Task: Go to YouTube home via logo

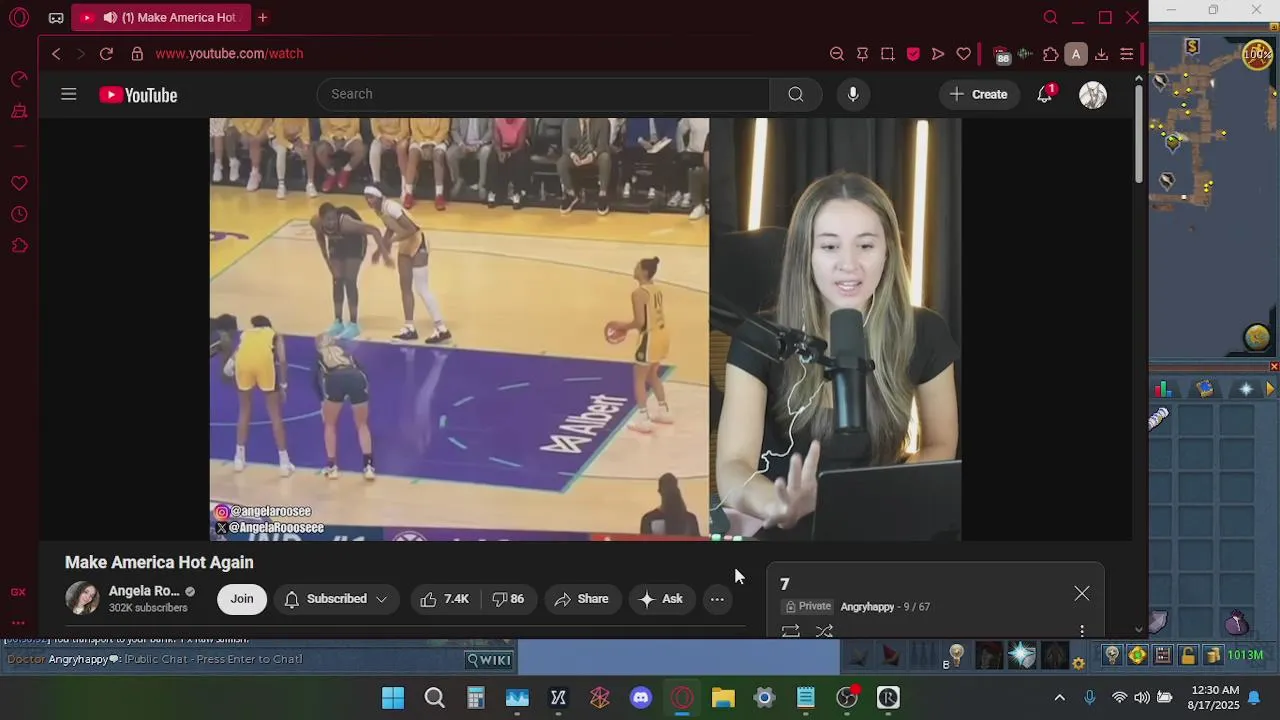Action: [x=138, y=95]
